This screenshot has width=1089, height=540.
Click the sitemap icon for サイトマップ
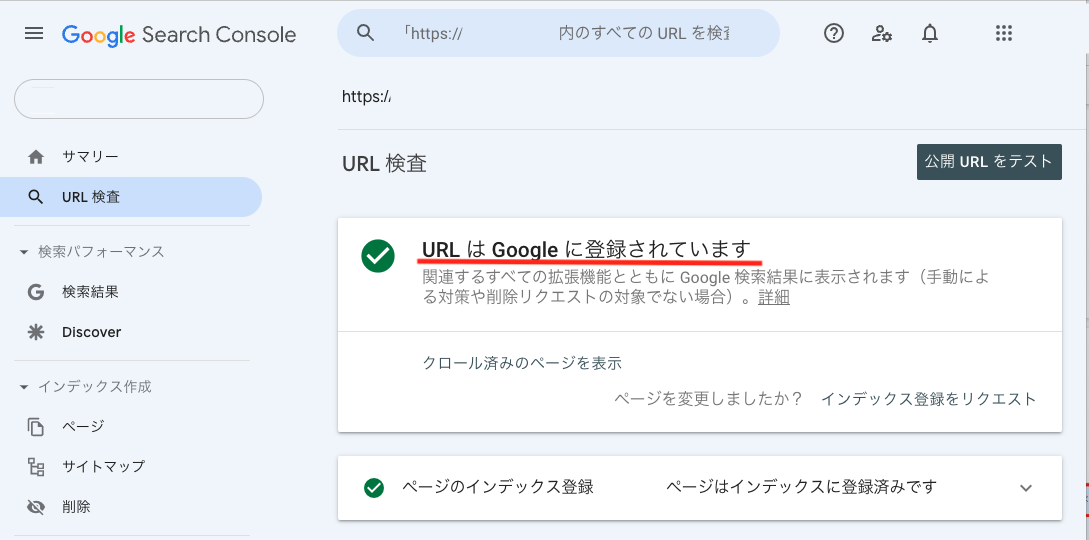(35, 466)
